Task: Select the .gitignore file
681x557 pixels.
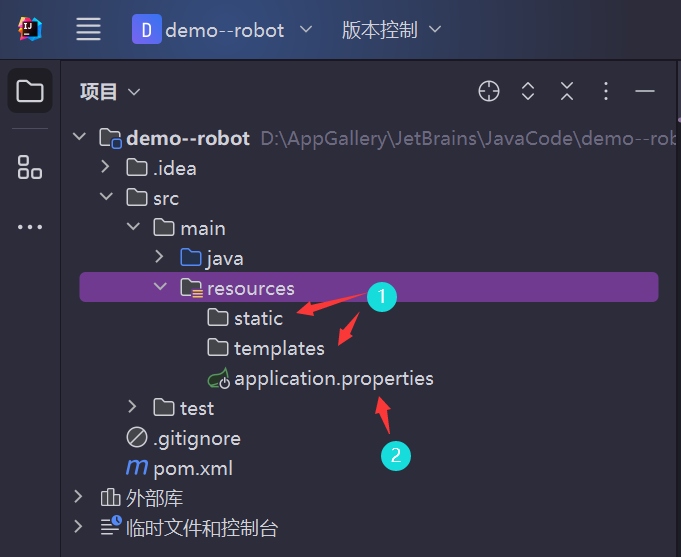Action: 196,438
